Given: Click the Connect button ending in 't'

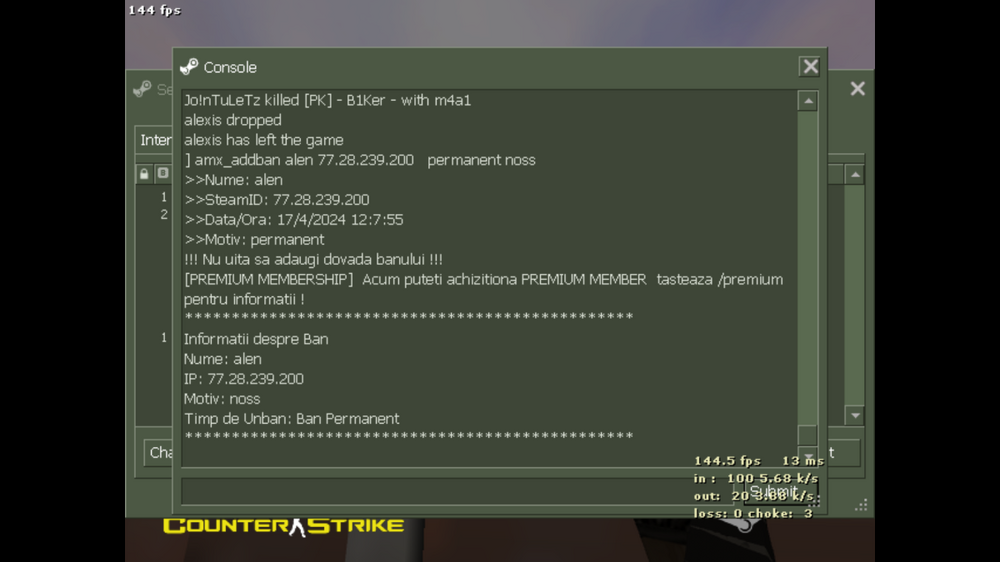Looking at the screenshot, I should [844, 453].
